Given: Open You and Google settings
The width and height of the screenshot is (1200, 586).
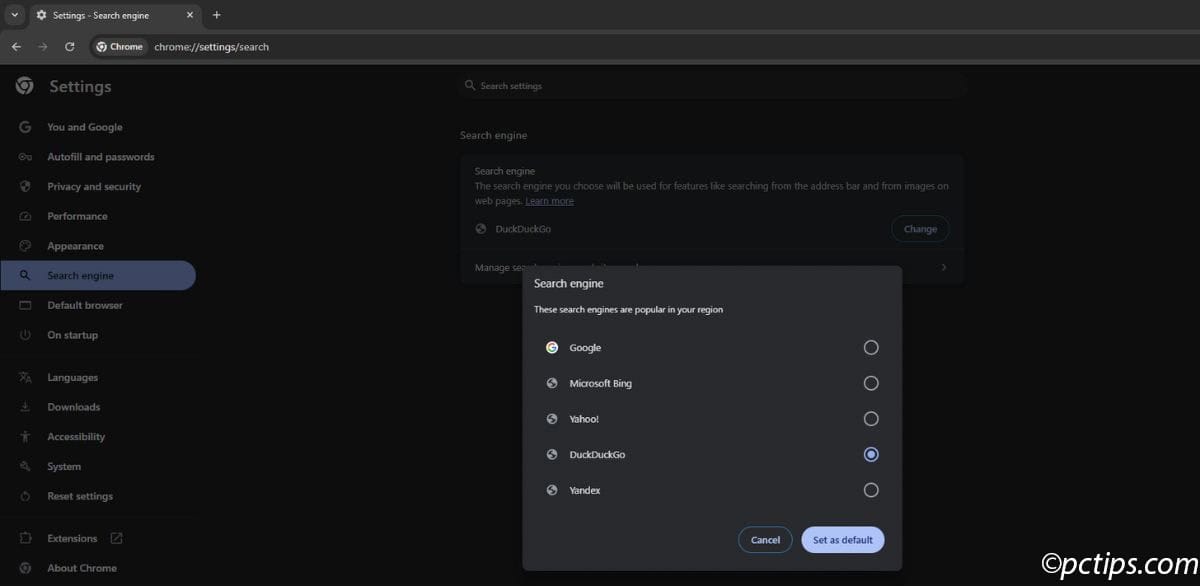Looking at the screenshot, I should tap(98, 127).
